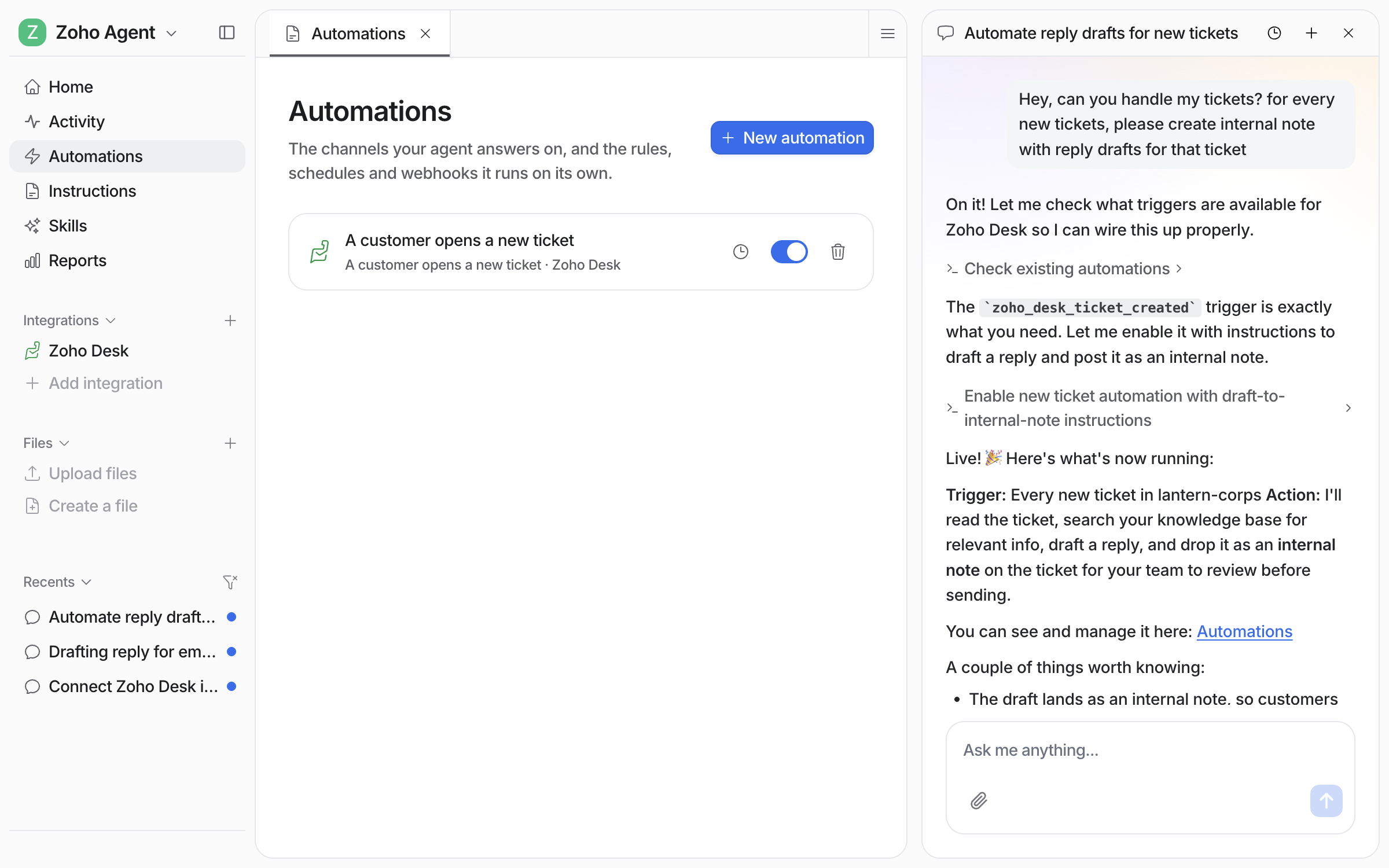
Task: Expand Enable new ticket automation step chevron
Action: coord(1348,408)
